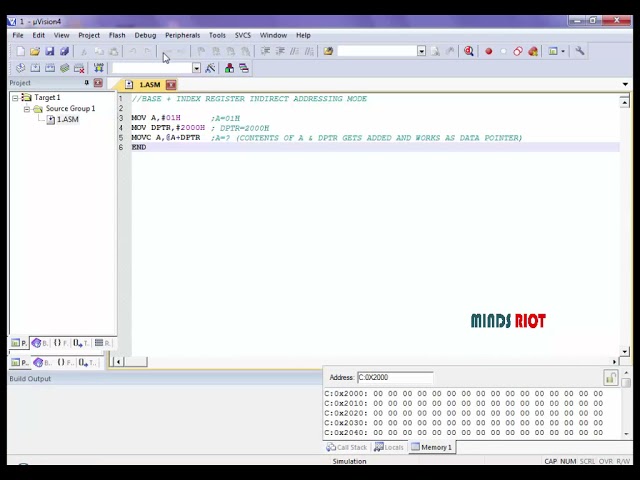This screenshot has height=480, width=640.
Task: Unindent lines using the Unindent icon
Action: pos(280,51)
